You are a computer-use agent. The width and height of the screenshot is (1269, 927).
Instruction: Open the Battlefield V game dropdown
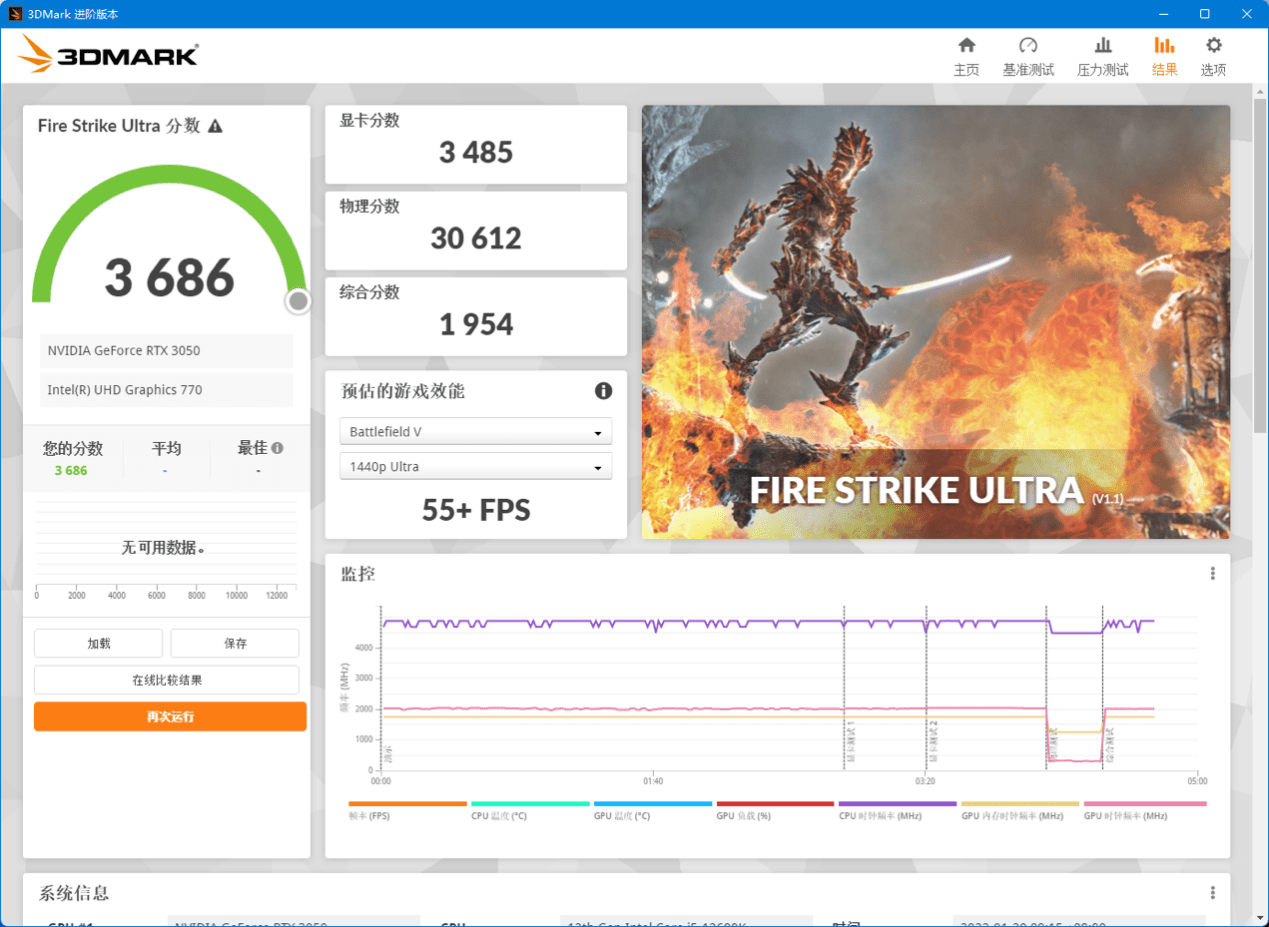tap(475, 431)
